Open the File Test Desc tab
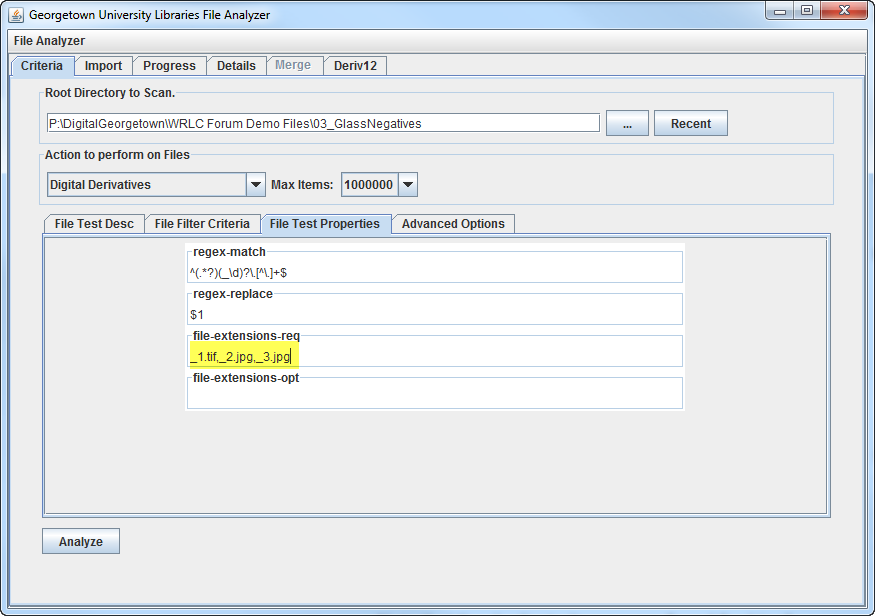Image resolution: width=875 pixels, height=616 pixels. pos(94,224)
